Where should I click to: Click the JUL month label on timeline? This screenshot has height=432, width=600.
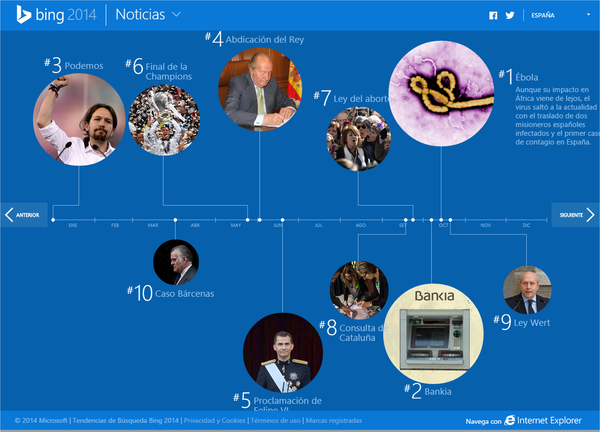click(318, 225)
